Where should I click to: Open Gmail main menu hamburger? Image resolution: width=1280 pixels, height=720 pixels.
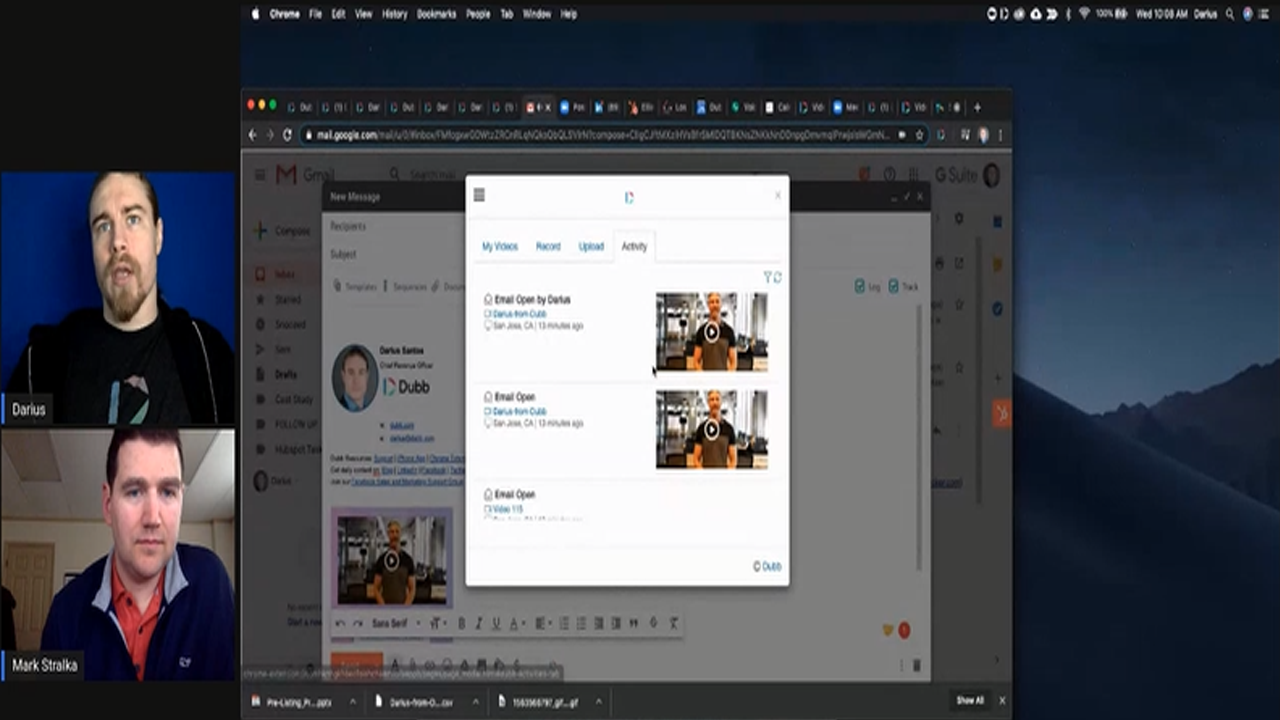[x=260, y=175]
